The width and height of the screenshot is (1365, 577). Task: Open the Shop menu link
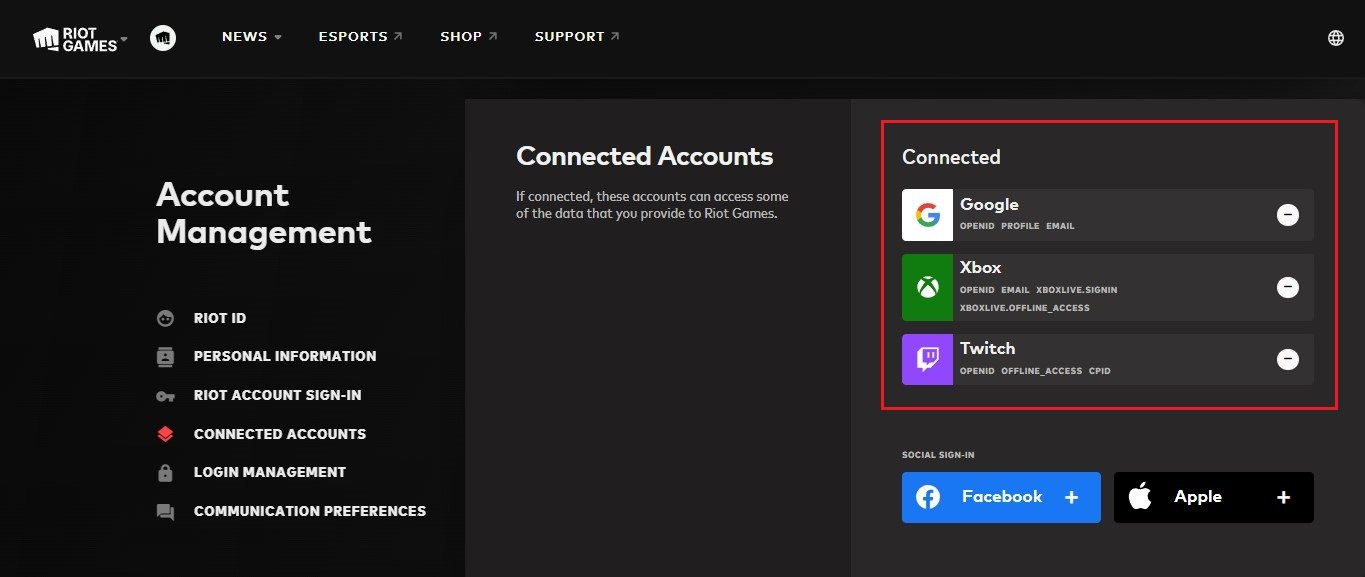pos(469,37)
